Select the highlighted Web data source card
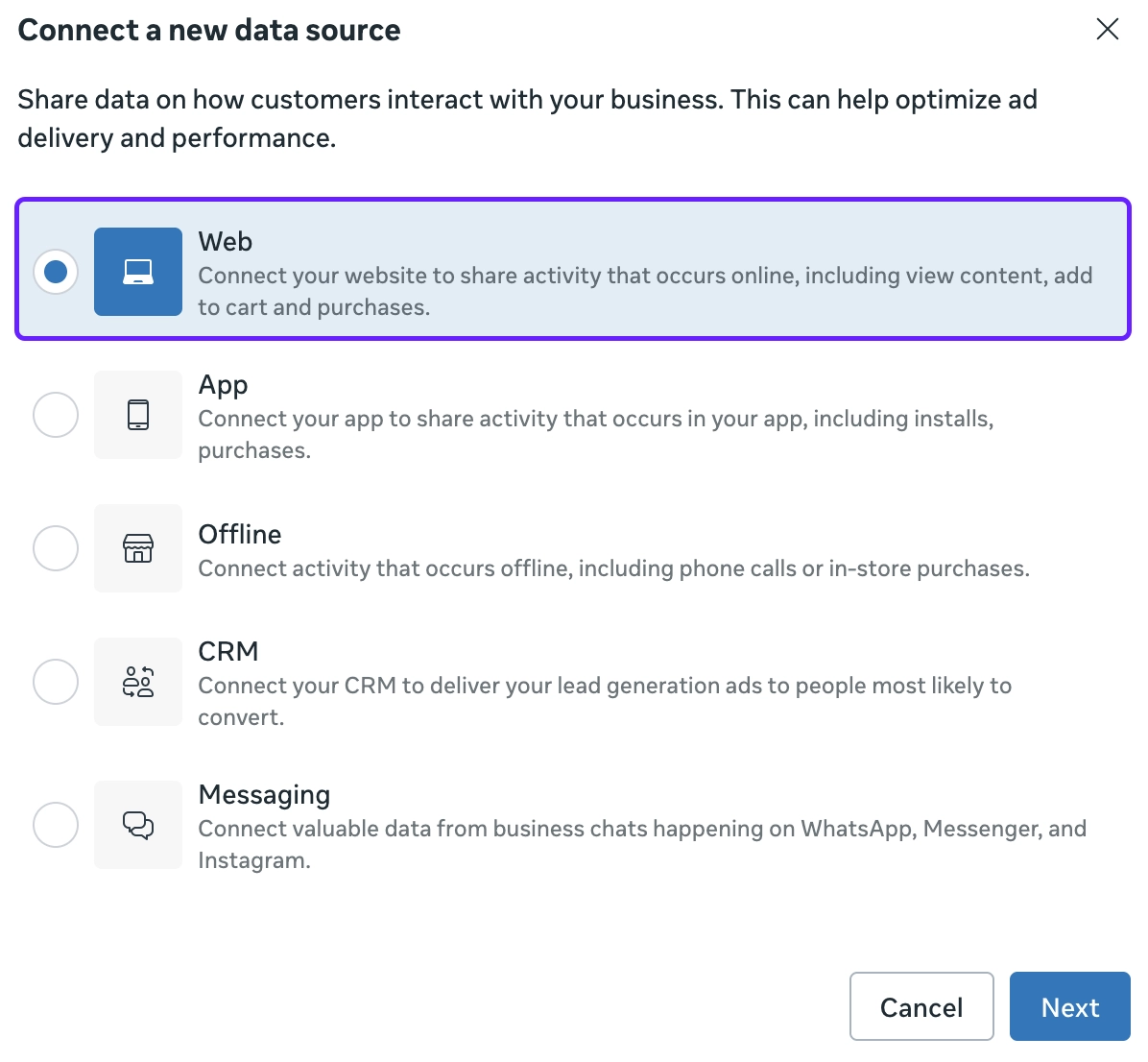Image resolution: width=1148 pixels, height=1062 pixels. coord(572,272)
